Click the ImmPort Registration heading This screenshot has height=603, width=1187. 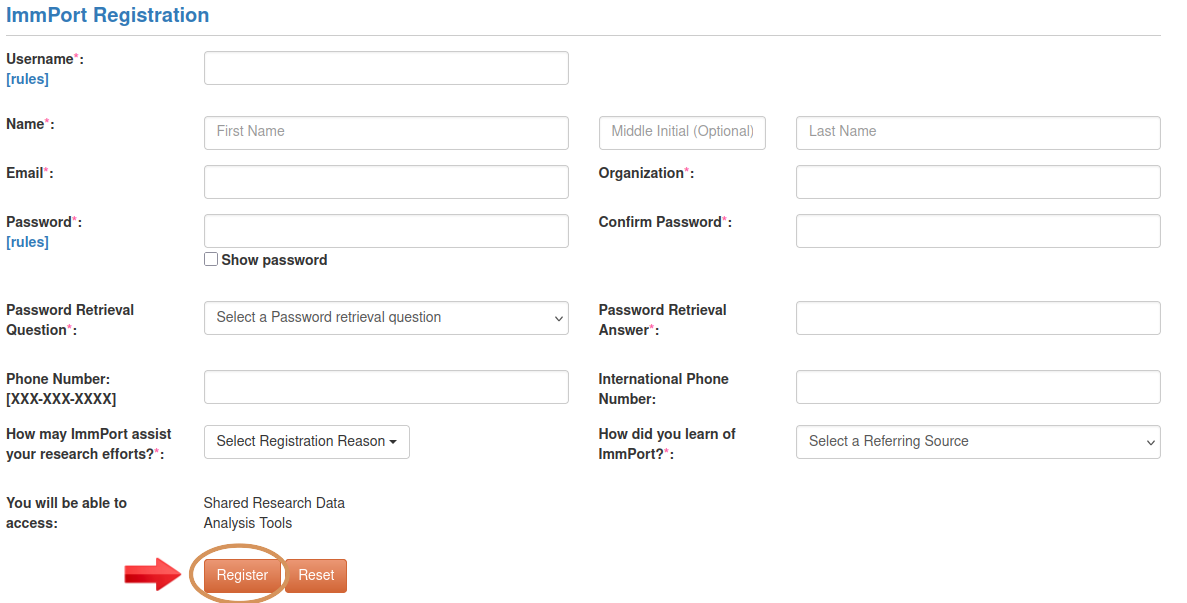tap(107, 15)
